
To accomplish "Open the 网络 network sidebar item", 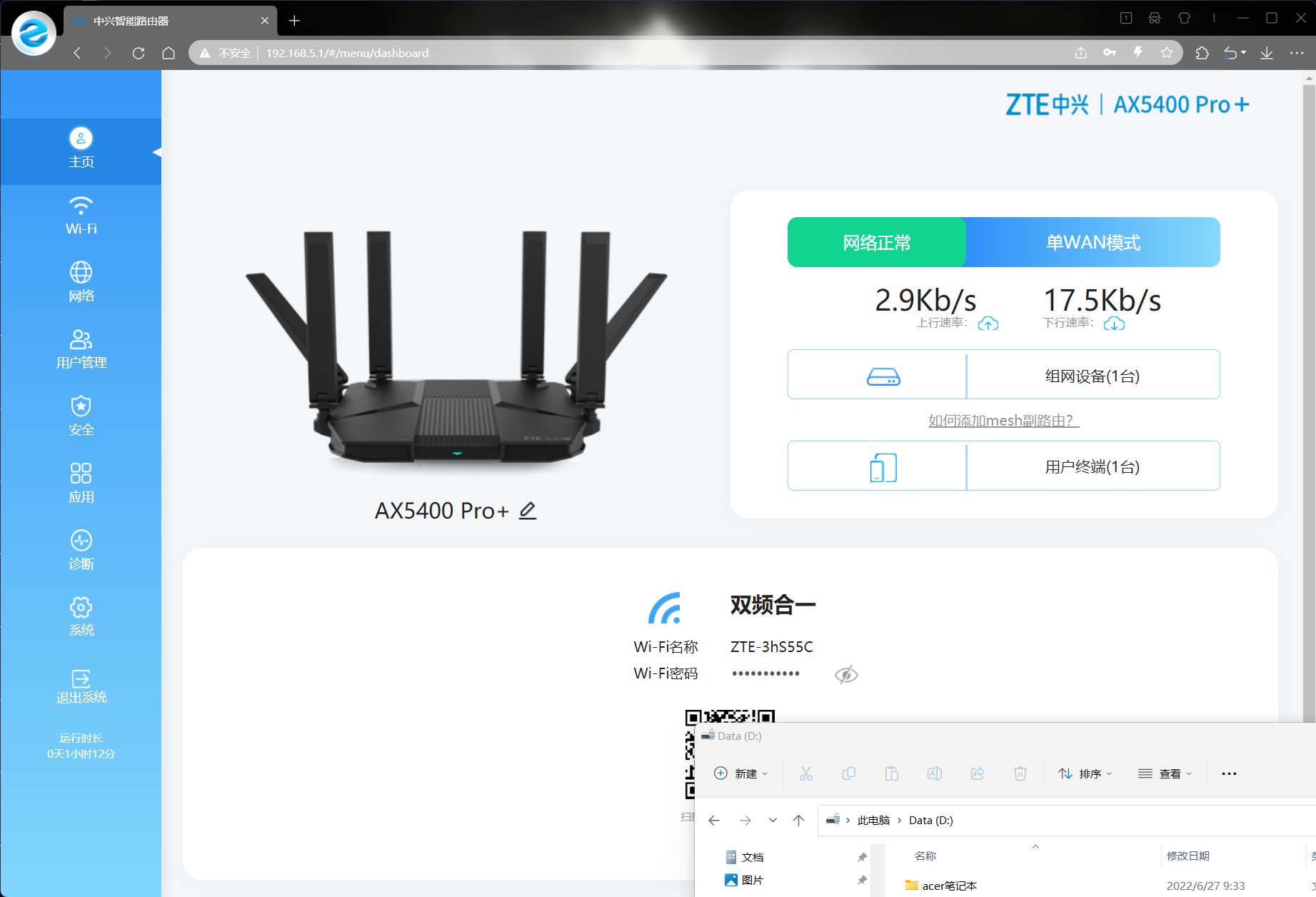I will coord(81,283).
